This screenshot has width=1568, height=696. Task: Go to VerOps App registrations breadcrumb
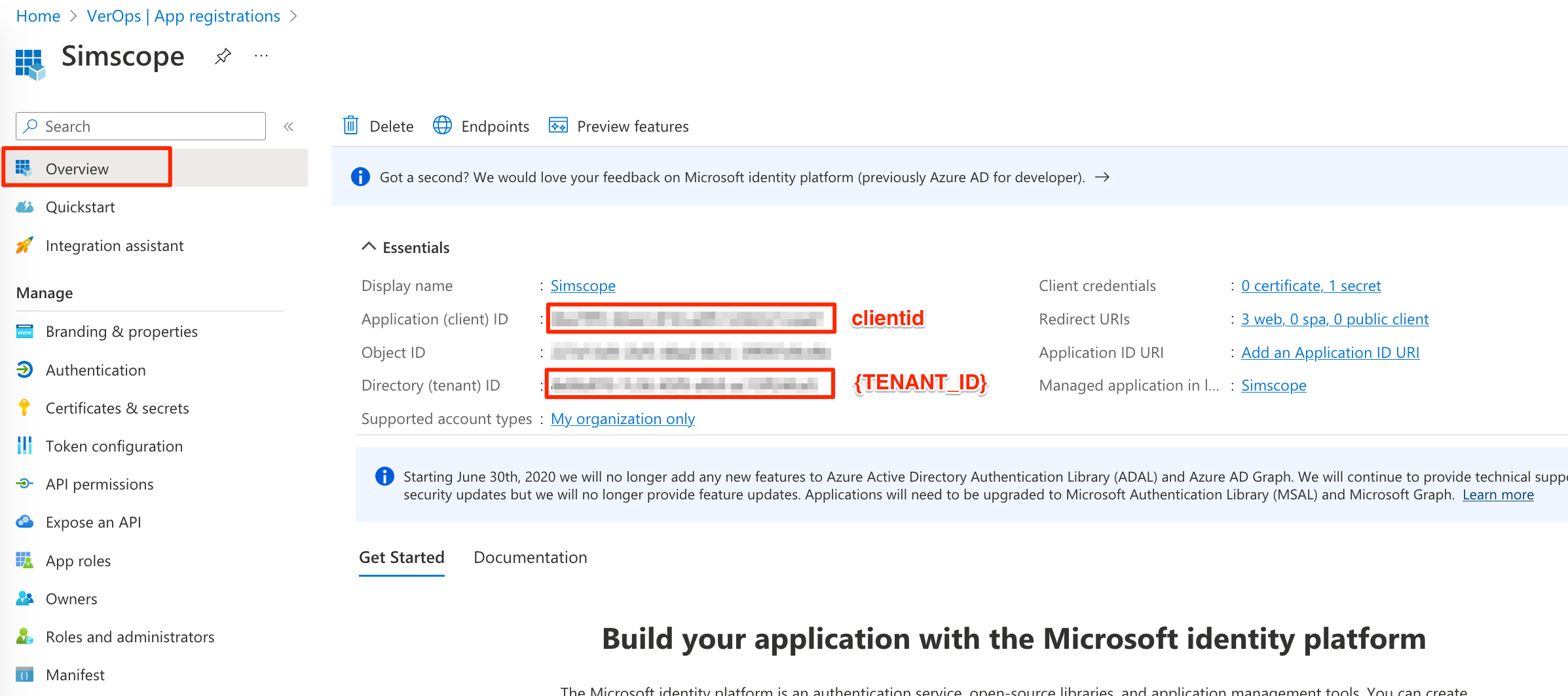coord(183,16)
